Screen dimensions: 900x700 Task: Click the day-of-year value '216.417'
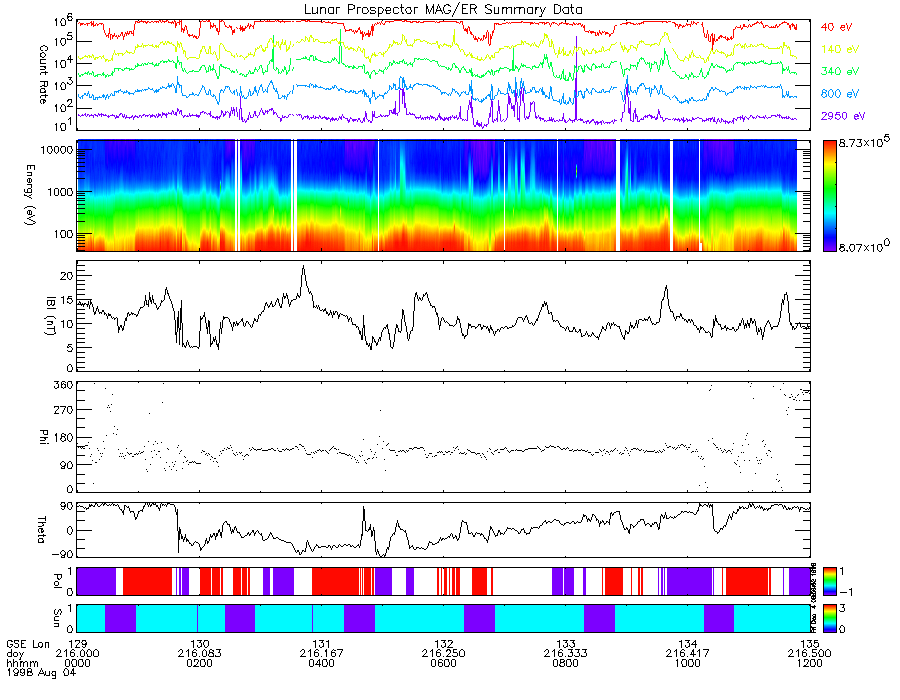[688, 654]
